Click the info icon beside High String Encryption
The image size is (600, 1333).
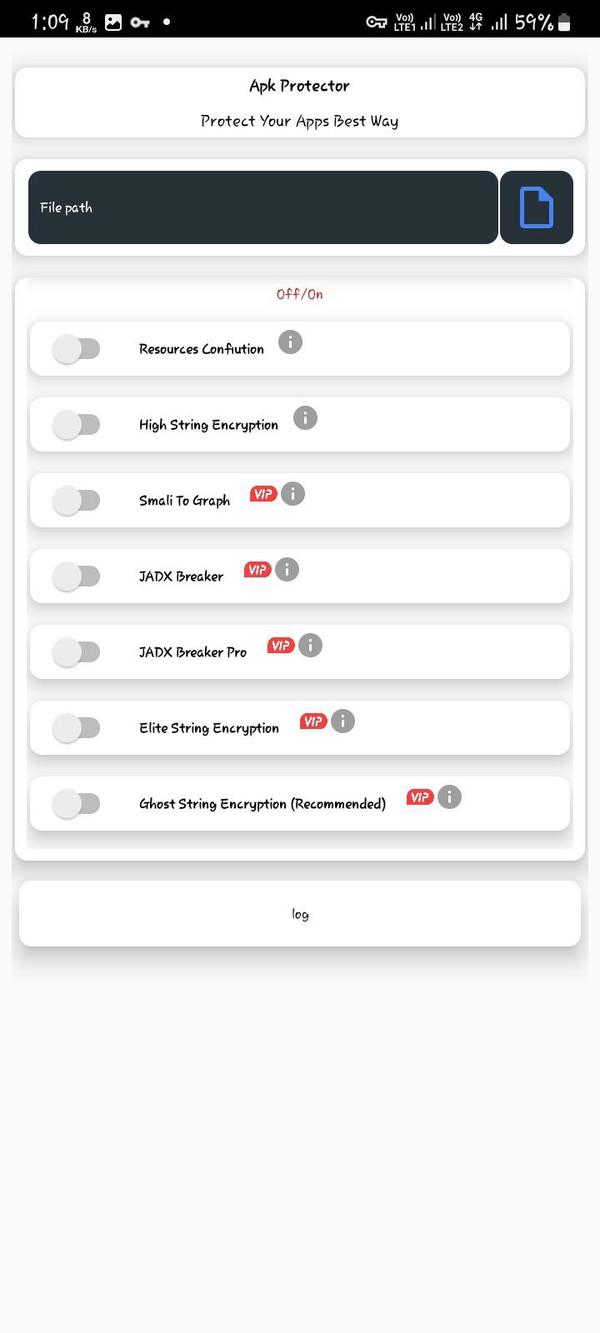pyautogui.click(x=305, y=418)
